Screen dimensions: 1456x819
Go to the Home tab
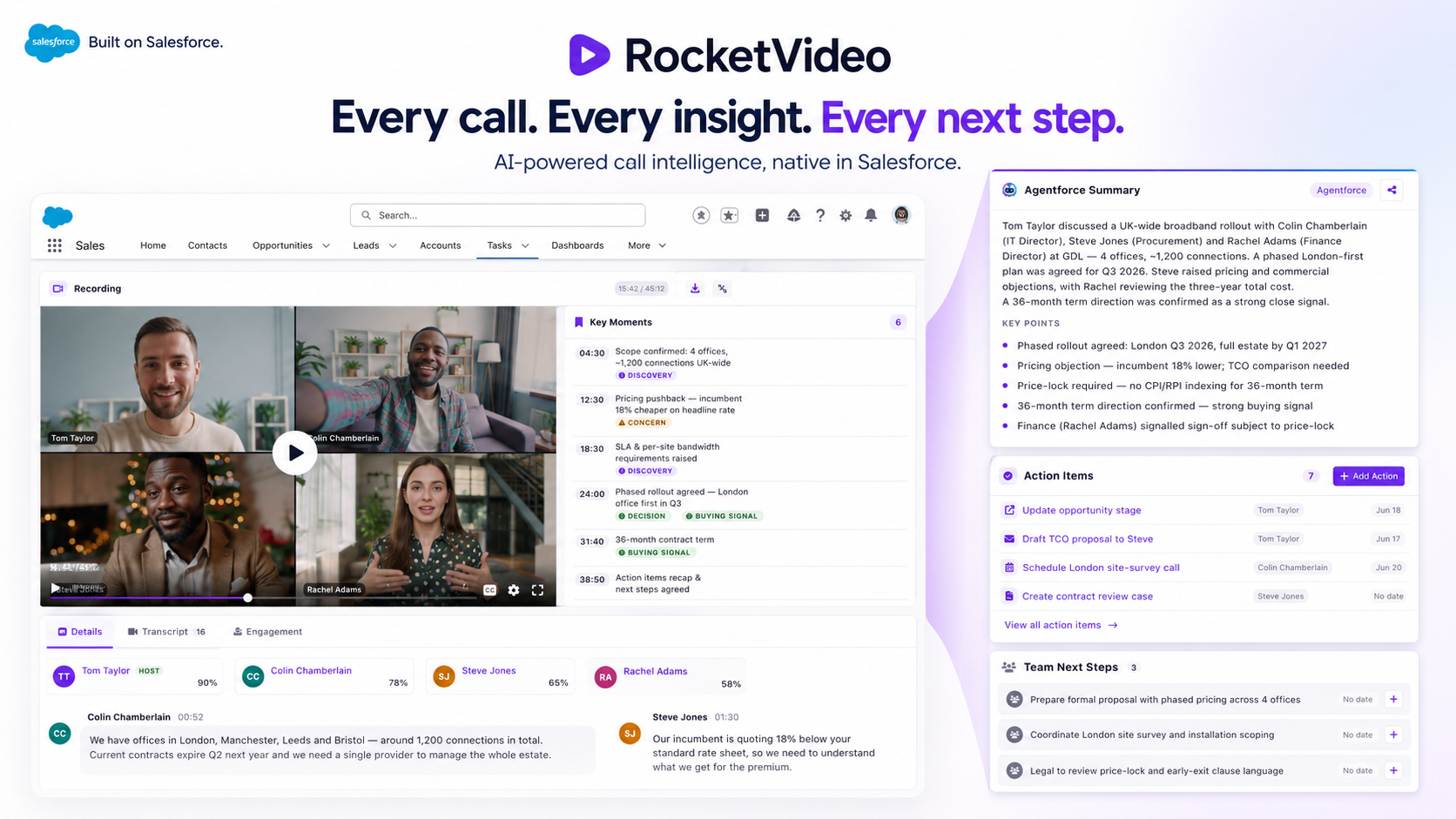153,245
